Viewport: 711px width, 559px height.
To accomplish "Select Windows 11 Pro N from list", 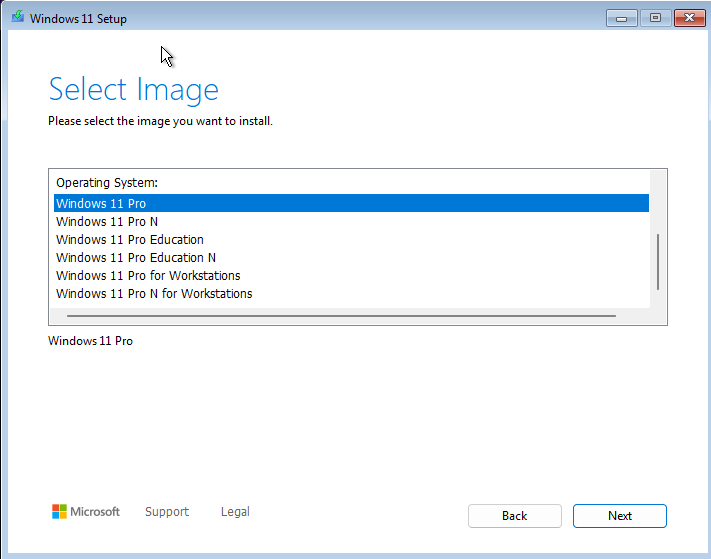I will (107, 222).
